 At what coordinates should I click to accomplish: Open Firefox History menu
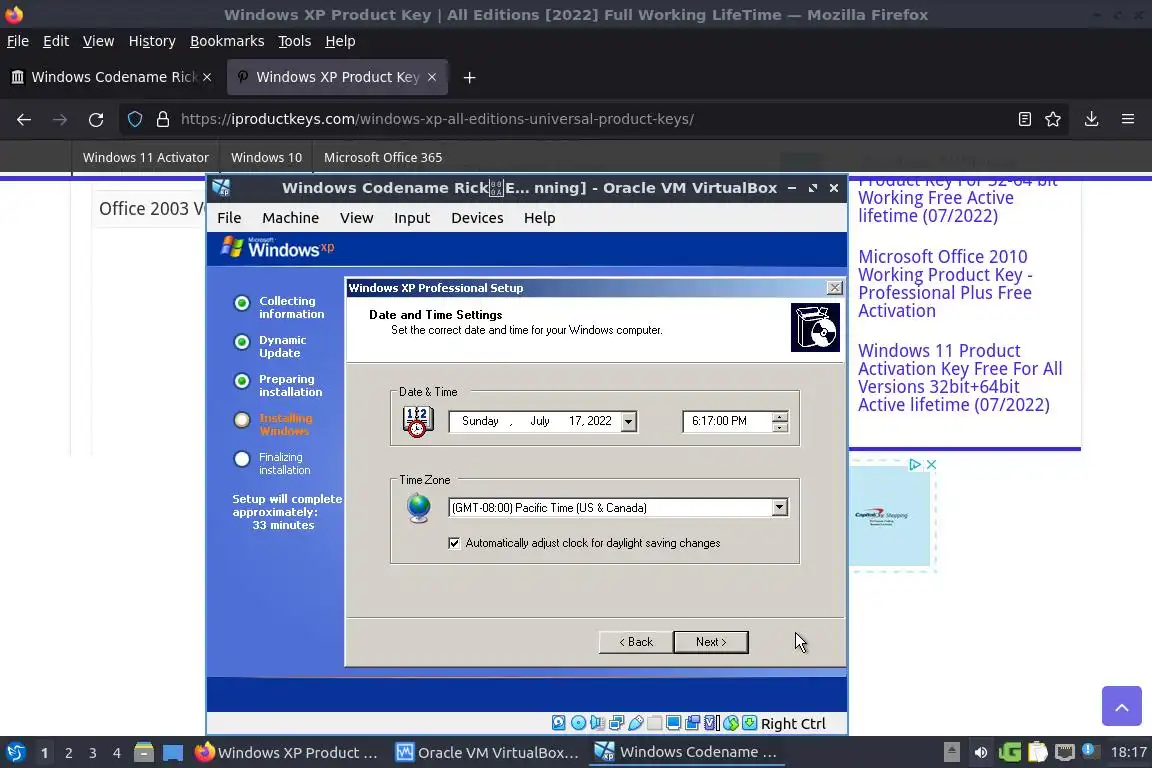pos(152,41)
